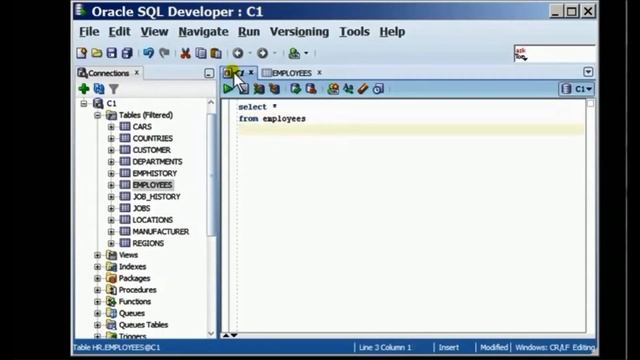Open the View menu

[x=154, y=31]
